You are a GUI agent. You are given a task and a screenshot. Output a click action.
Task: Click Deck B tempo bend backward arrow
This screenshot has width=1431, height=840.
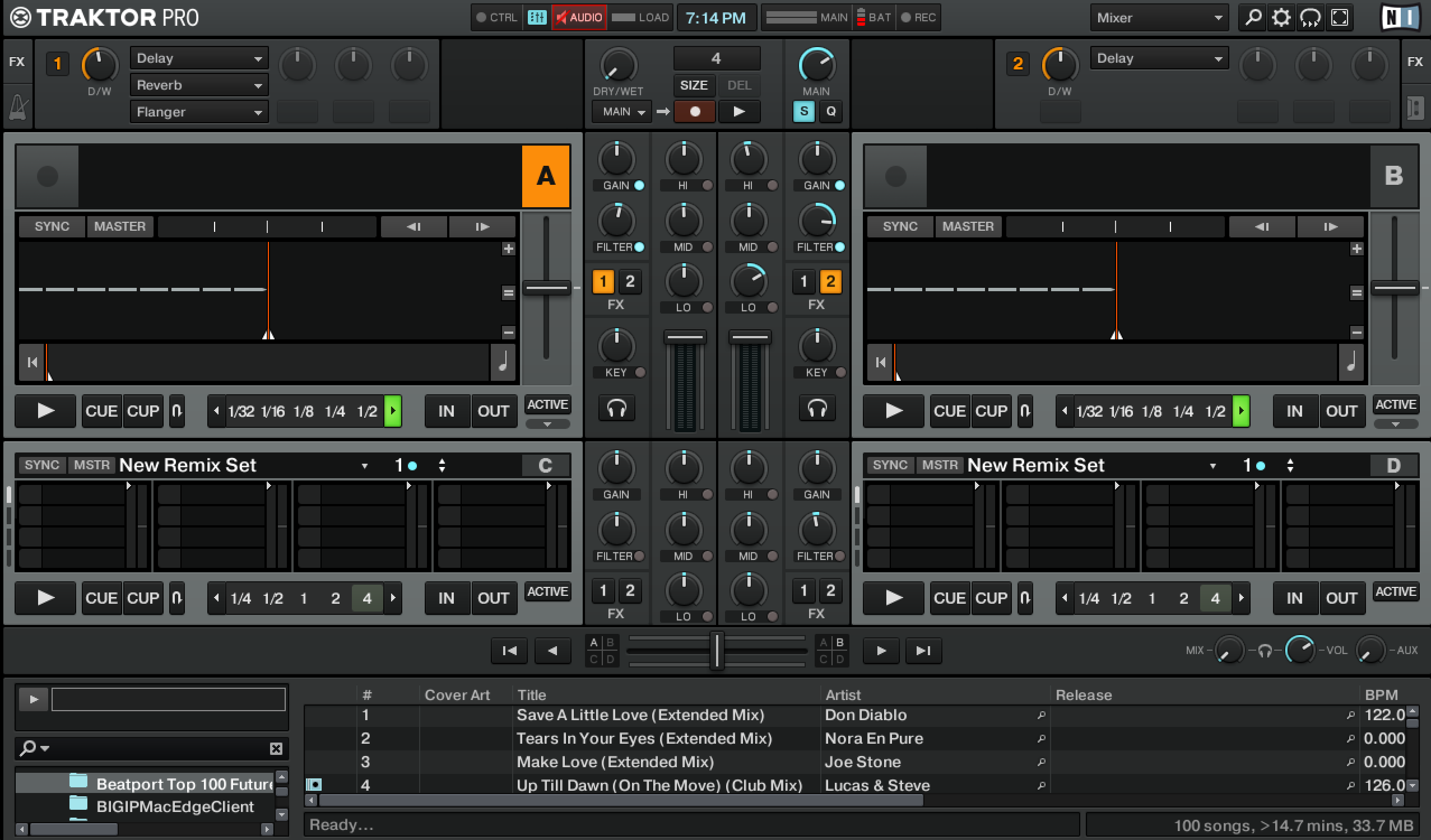click(1262, 226)
